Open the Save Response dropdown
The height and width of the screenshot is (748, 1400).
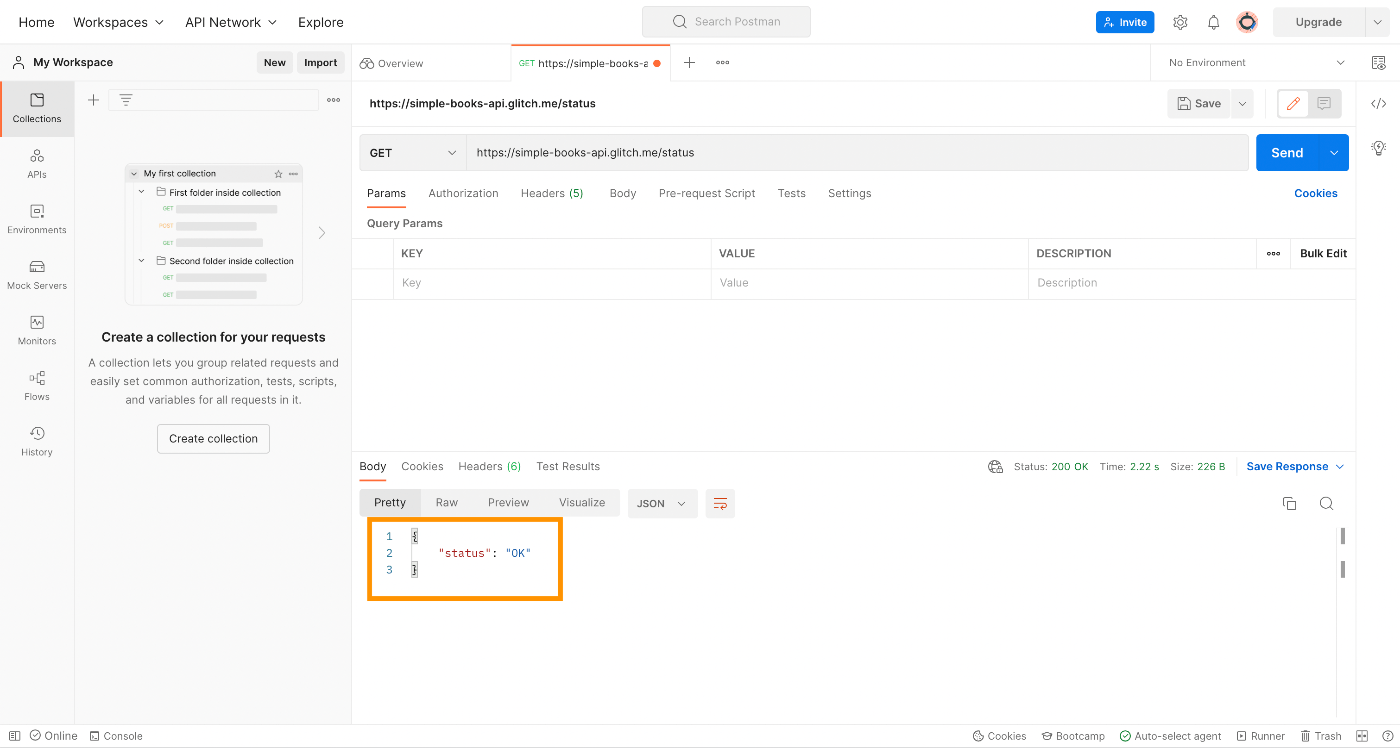[x=1295, y=466]
